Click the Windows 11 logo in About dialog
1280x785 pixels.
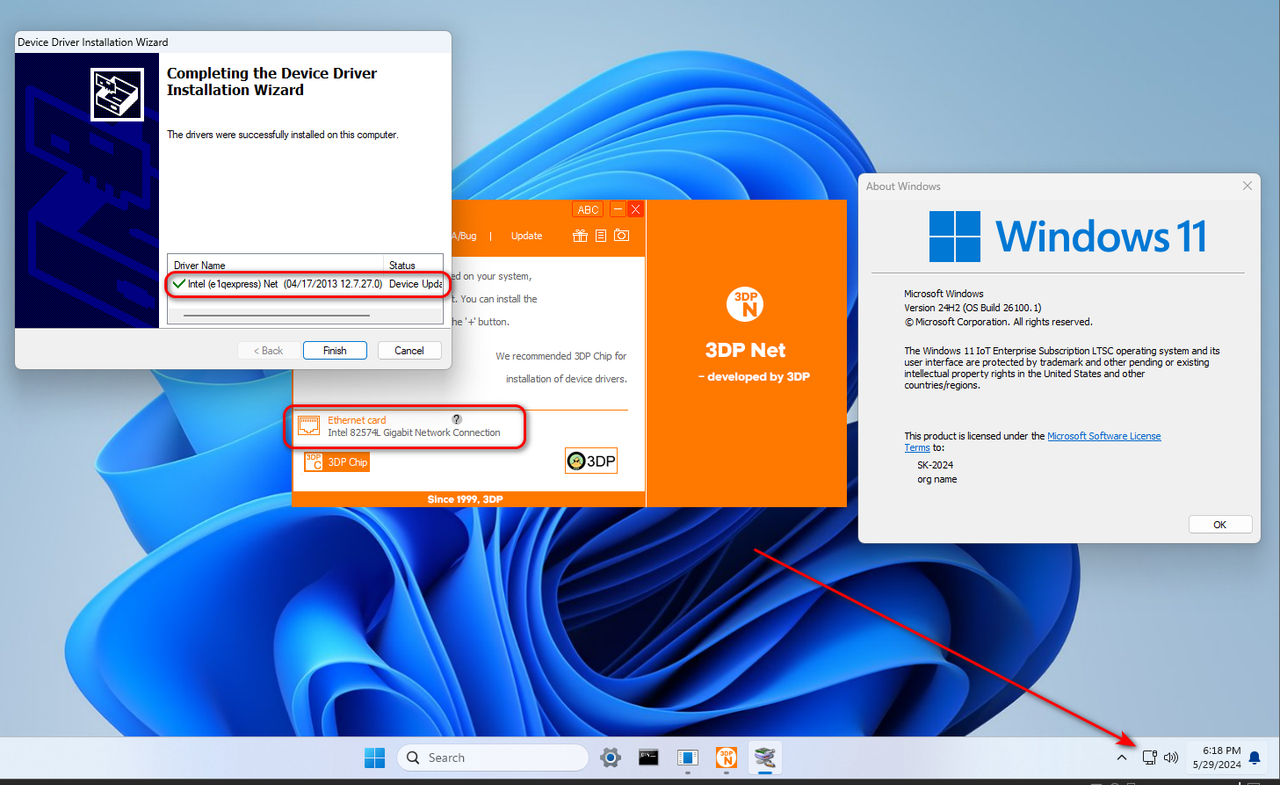(1067, 237)
